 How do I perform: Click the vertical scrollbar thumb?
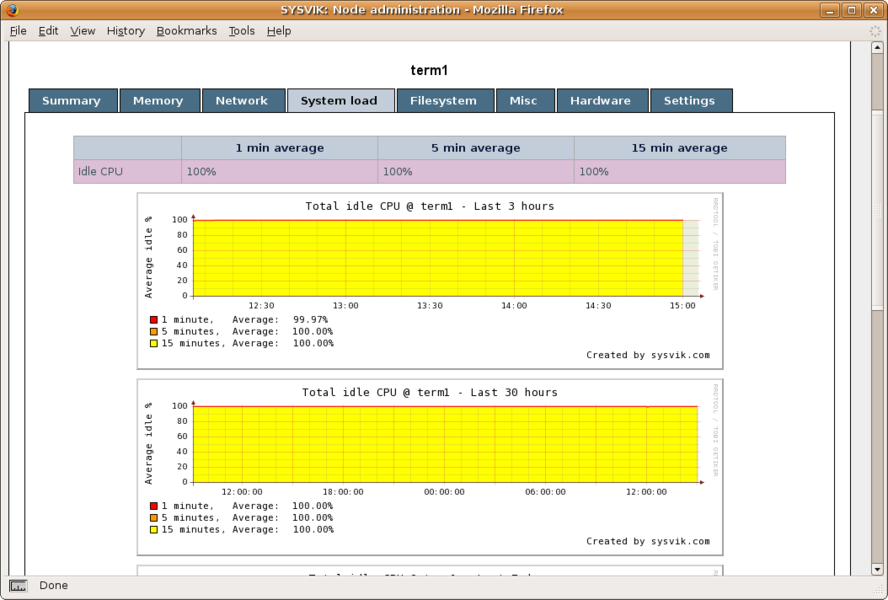[x=877, y=210]
